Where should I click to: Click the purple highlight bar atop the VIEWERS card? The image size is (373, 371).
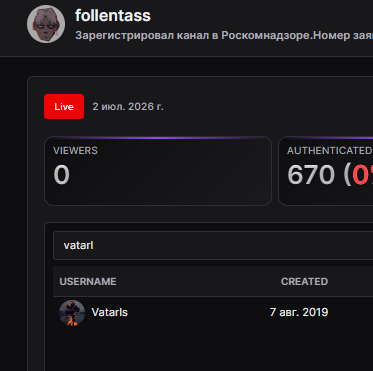158,137
